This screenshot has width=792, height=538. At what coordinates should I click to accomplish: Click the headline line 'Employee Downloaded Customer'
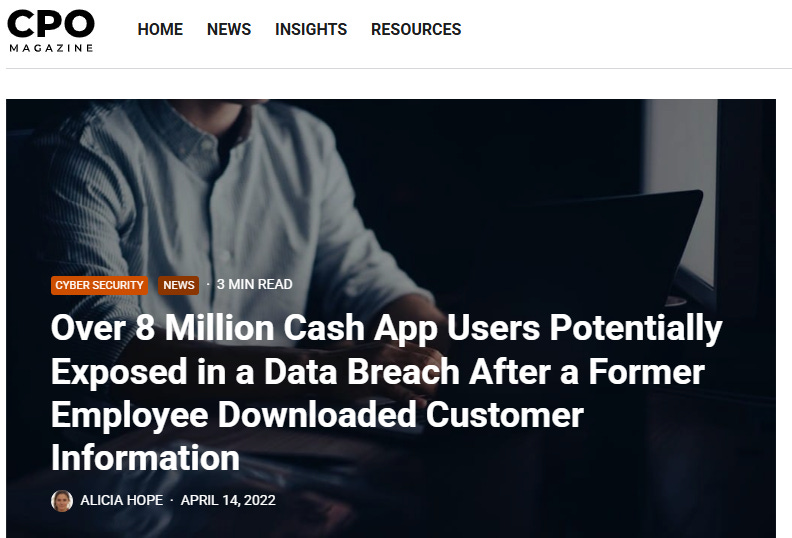317,415
